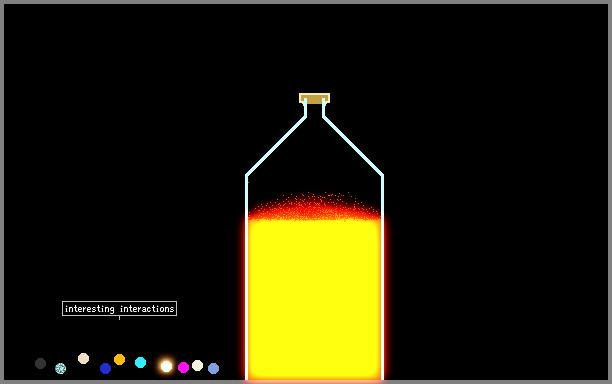Viewport: 612px width, 384px height.
Task: Click the bottle's right slanted shoulder
Action: point(353,146)
